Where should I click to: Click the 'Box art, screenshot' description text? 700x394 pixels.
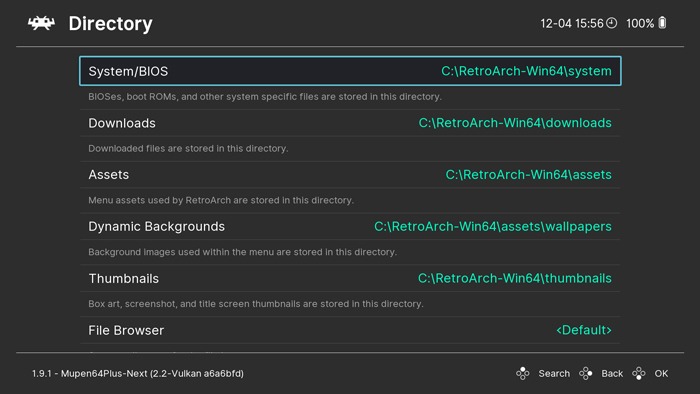point(256,304)
